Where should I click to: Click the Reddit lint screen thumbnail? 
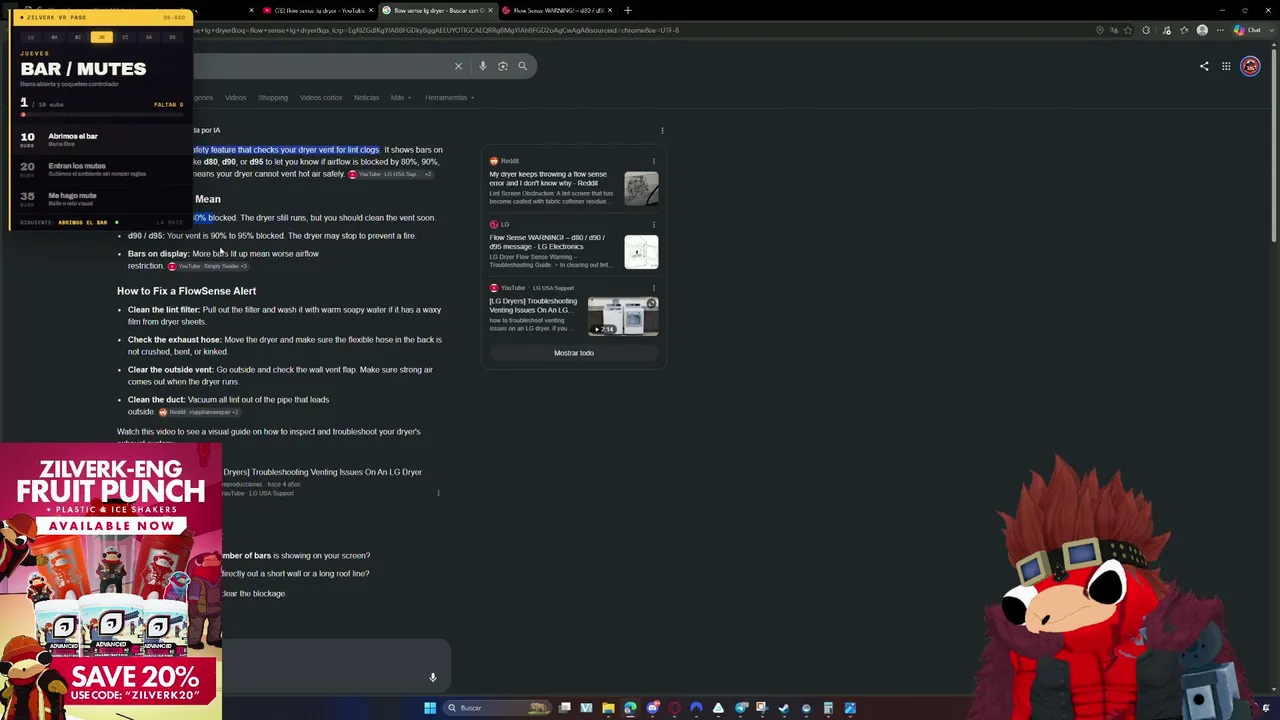641,188
